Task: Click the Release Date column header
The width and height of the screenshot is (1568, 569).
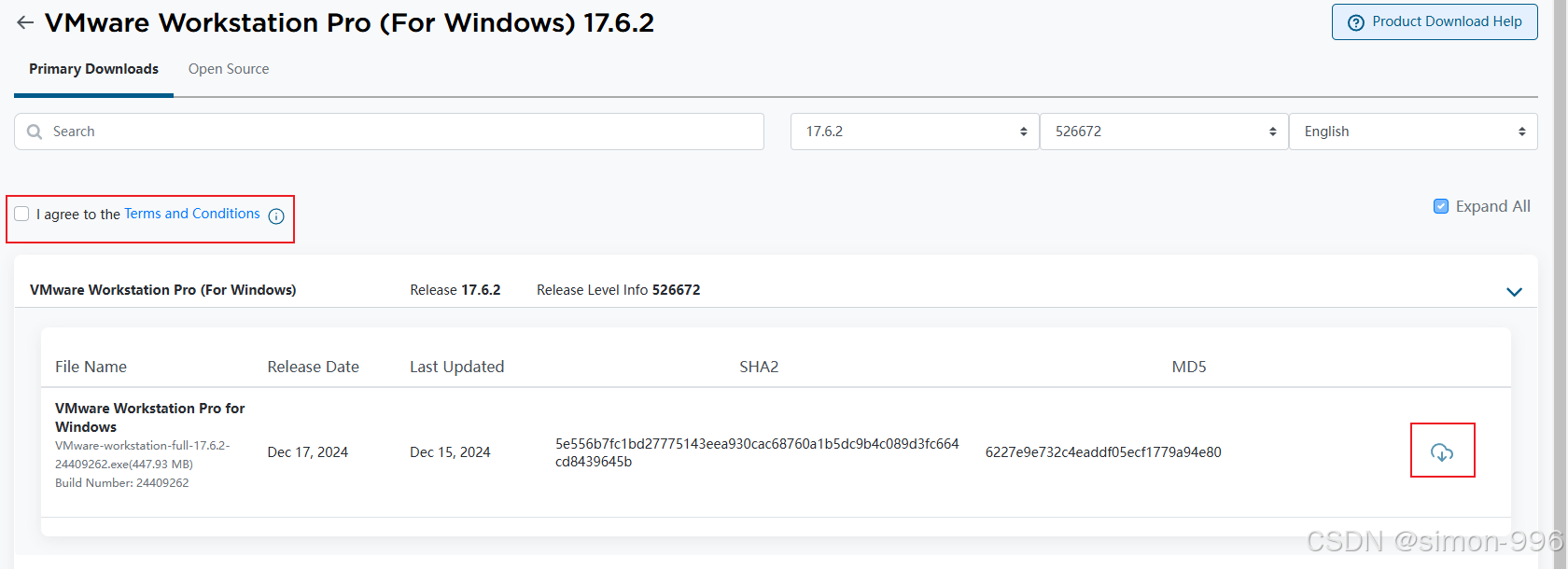Action: pyautogui.click(x=313, y=367)
